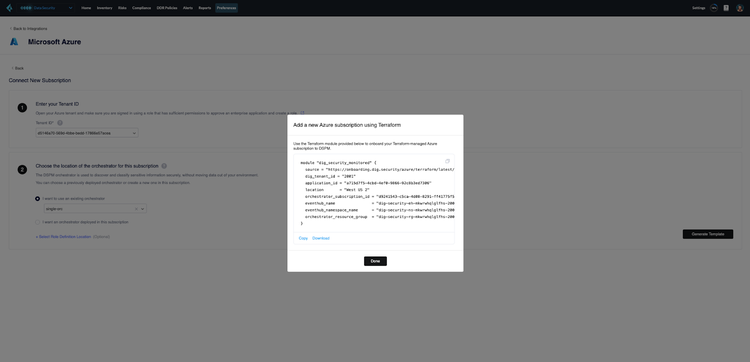The height and width of the screenshot is (362, 750).
Task: Select 'I want an orchestrator deployed in this subscription'
Action: [38, 222]
